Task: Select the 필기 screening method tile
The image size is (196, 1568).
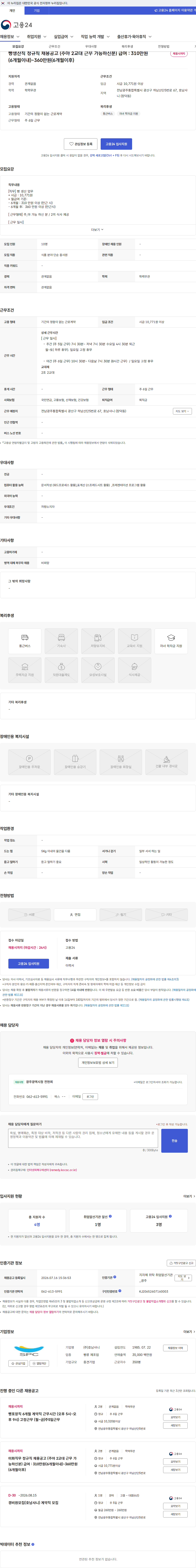Action: [121, 914]
